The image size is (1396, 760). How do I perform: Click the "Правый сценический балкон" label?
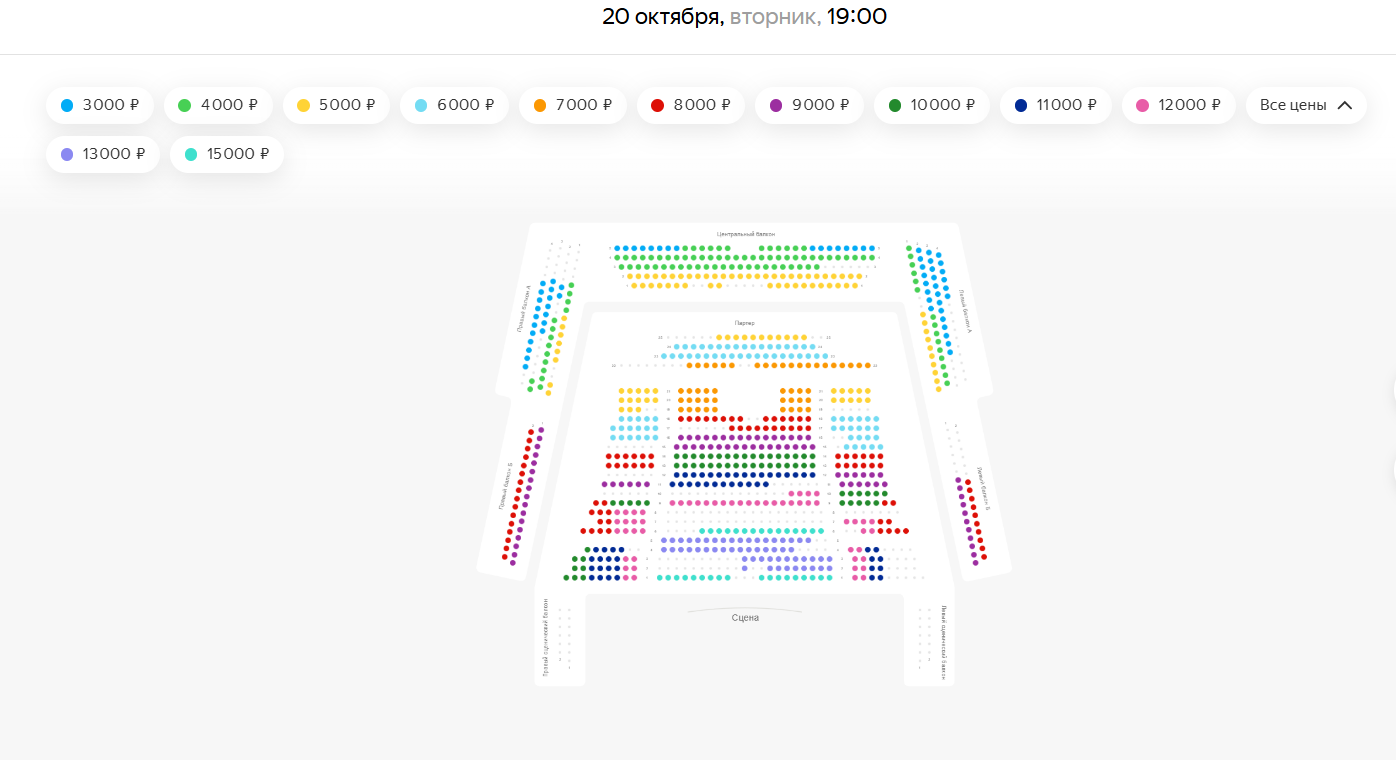(x=546, y=637)
